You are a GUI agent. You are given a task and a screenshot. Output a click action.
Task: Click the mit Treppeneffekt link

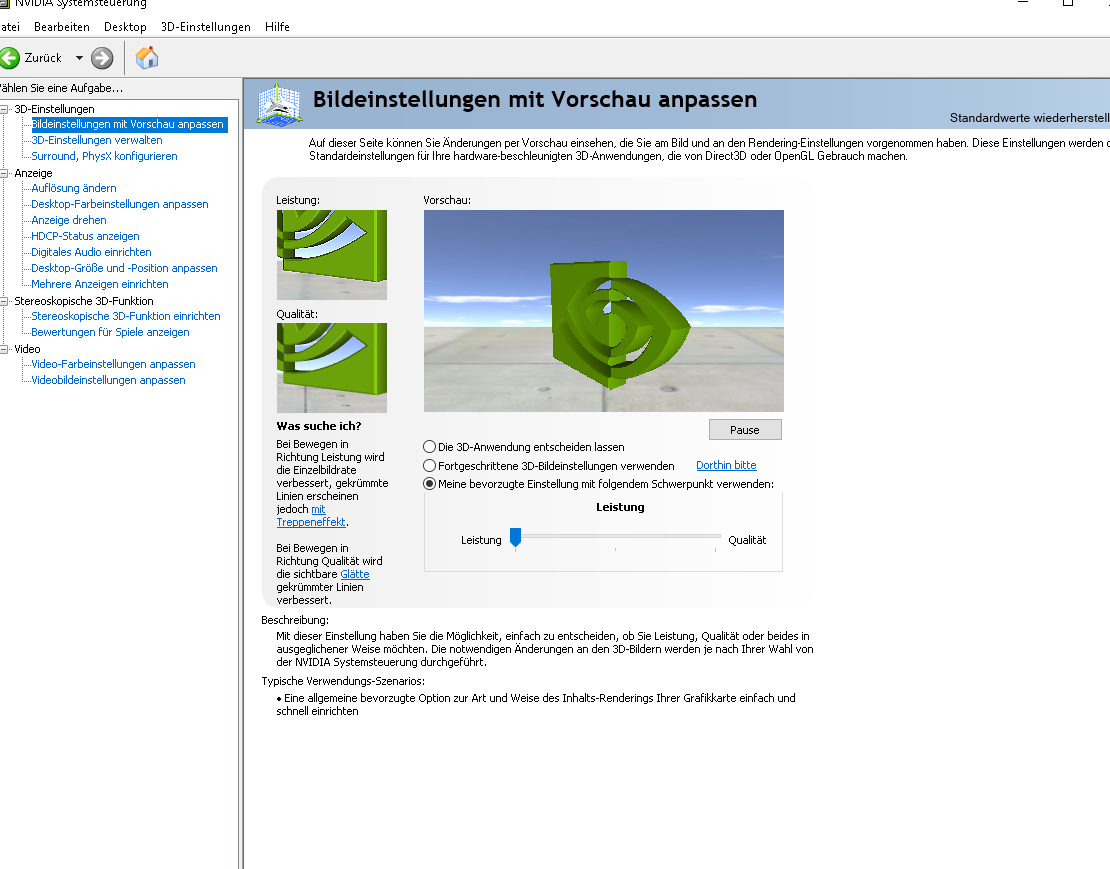coord(311,516)
